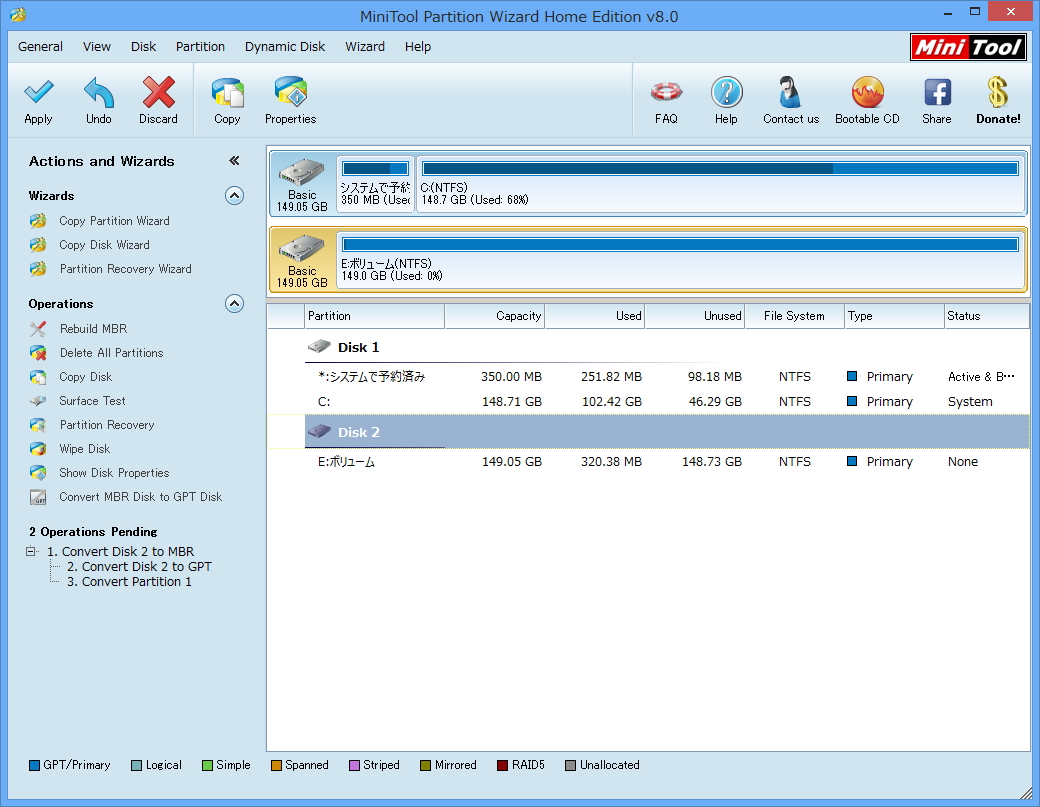The image size is (1040, 807).
Task: Click the Simple legend color swatch
Action: (x=207, y=765)
